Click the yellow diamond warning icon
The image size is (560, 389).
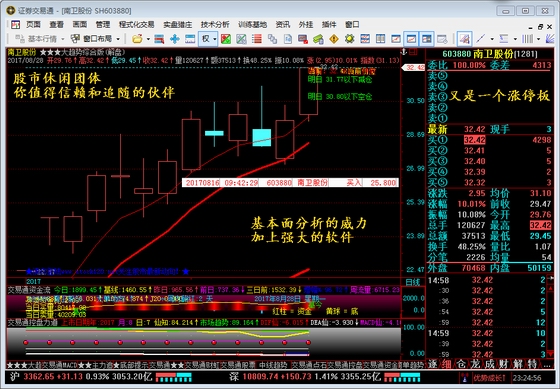(334, 39)
